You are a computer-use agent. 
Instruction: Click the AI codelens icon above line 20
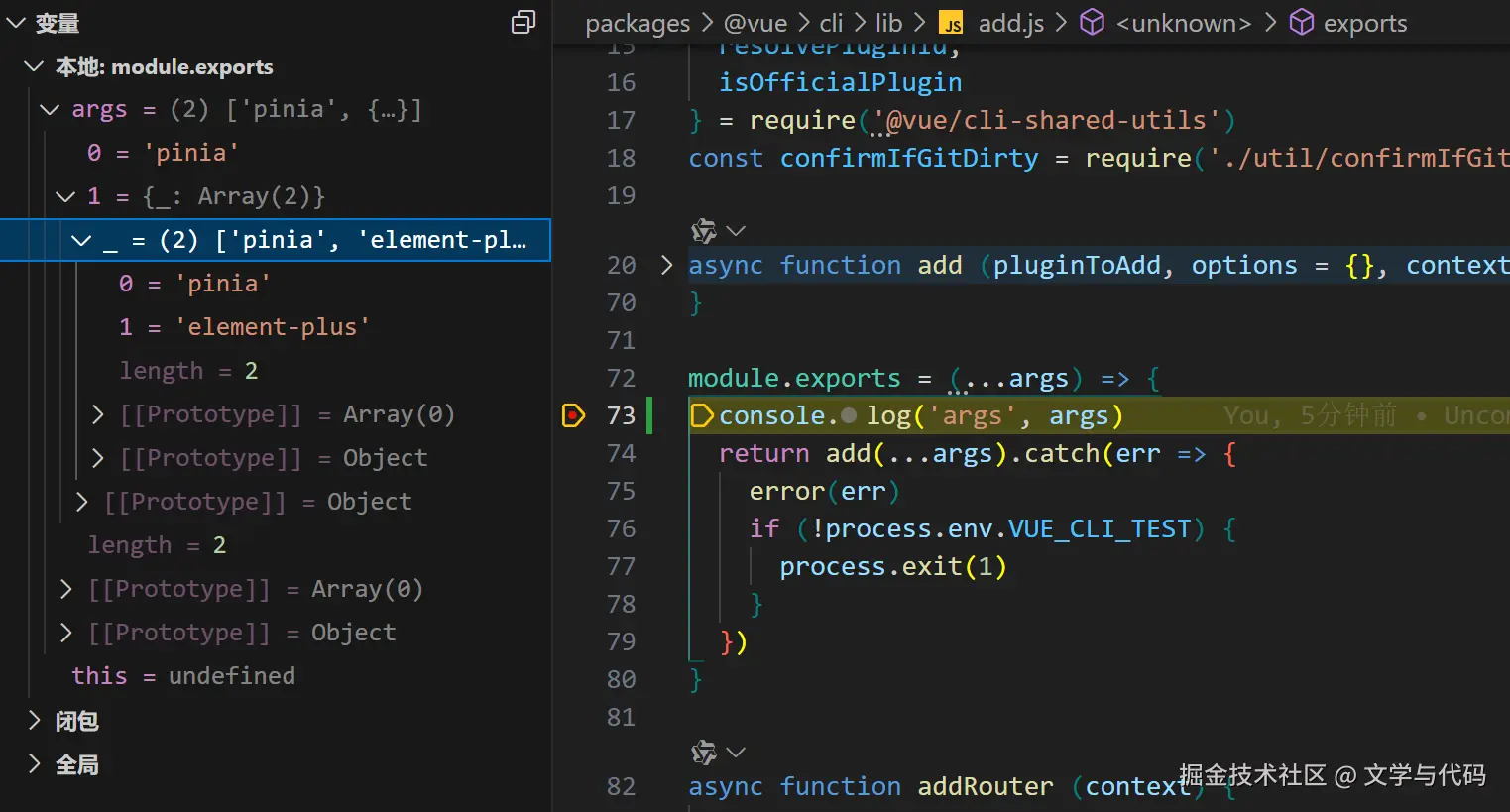[704, 231]
